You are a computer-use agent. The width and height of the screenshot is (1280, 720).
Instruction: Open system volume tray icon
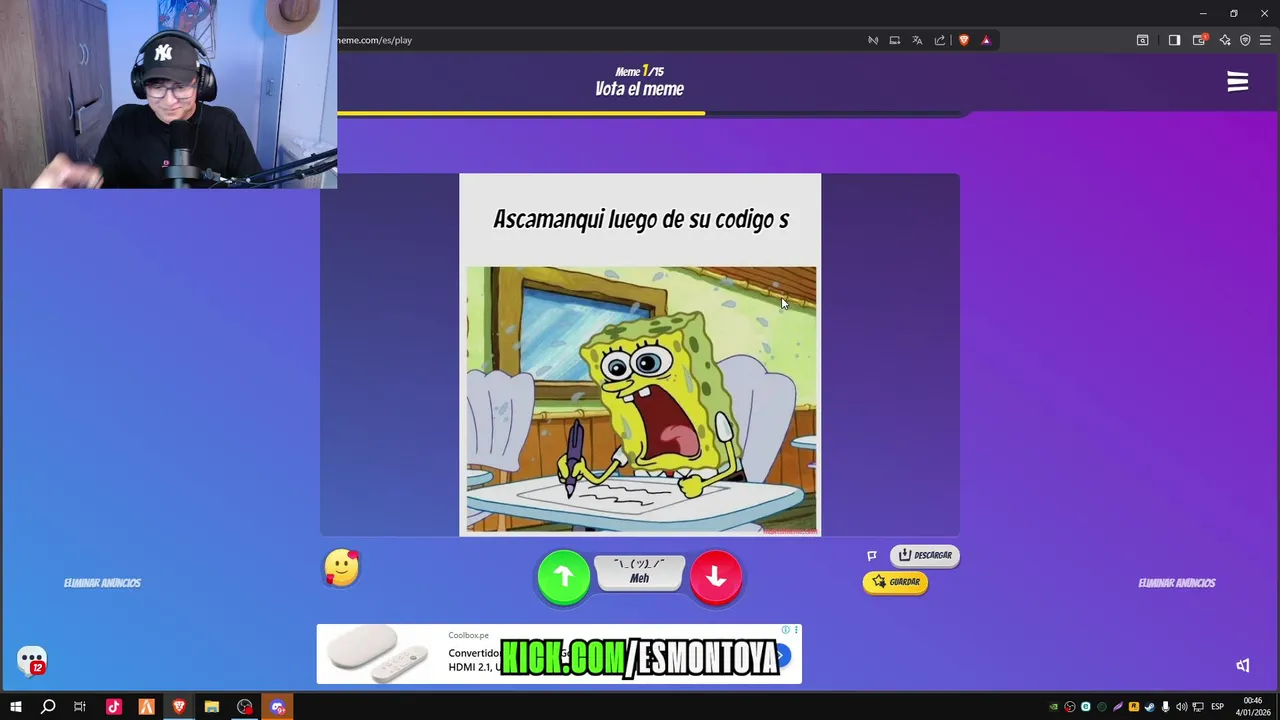point(1182,707)
